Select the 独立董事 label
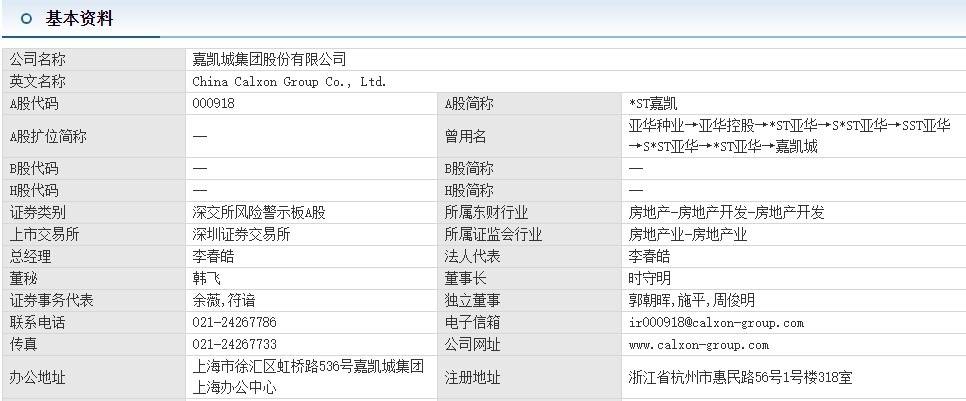Screen dimensions: 966x401 coord(473,301)
